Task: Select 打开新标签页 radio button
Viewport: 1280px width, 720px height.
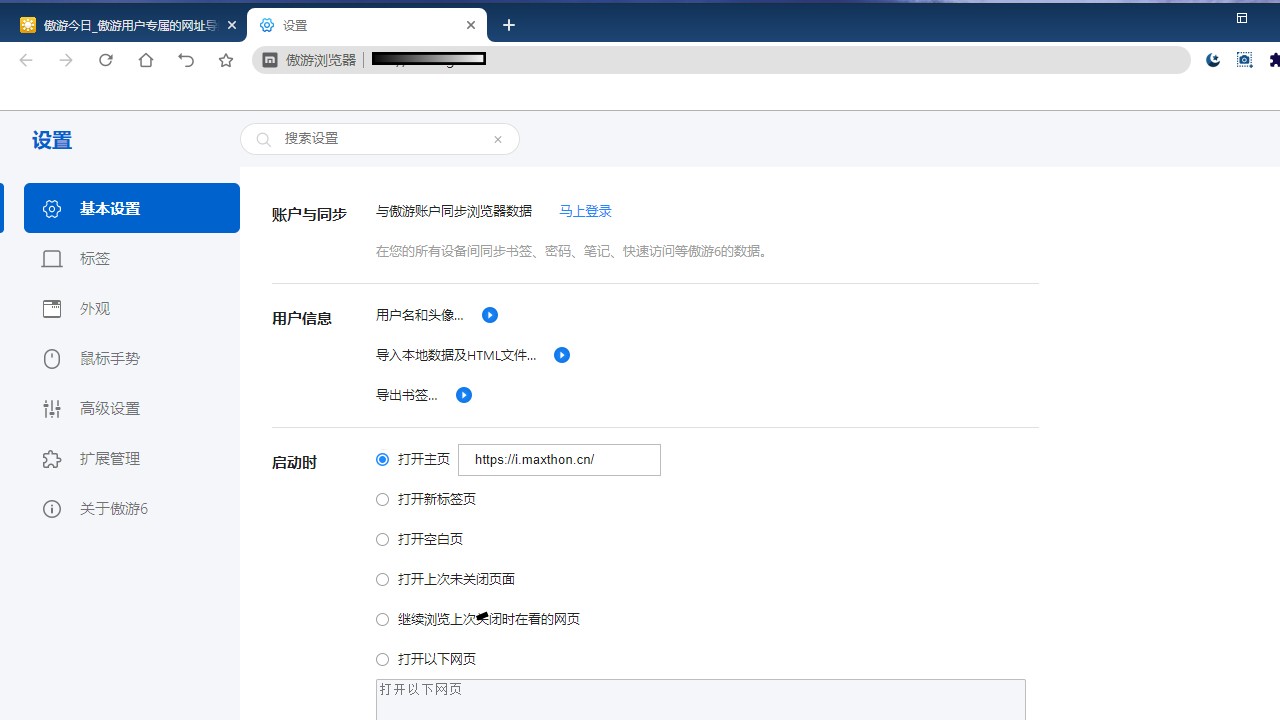Action: (x=382, y=499)
